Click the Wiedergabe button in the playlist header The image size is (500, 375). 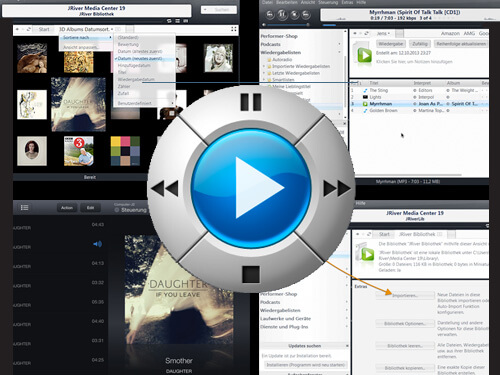[x=391, y=44]
